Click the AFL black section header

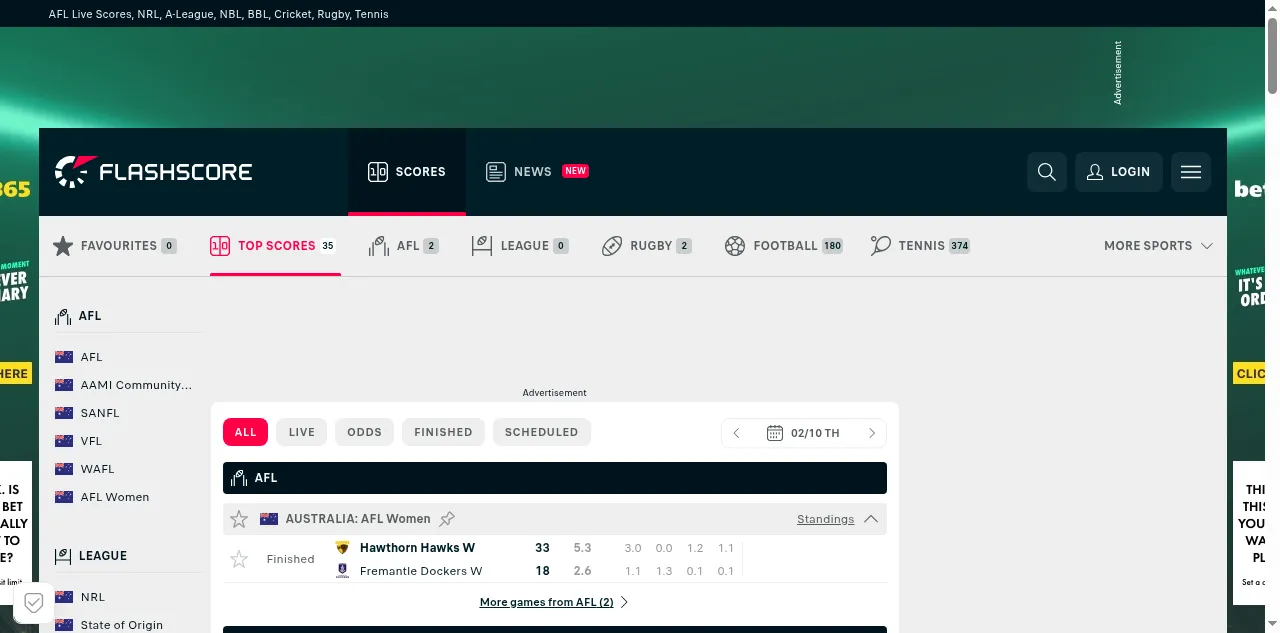point(555,478)
